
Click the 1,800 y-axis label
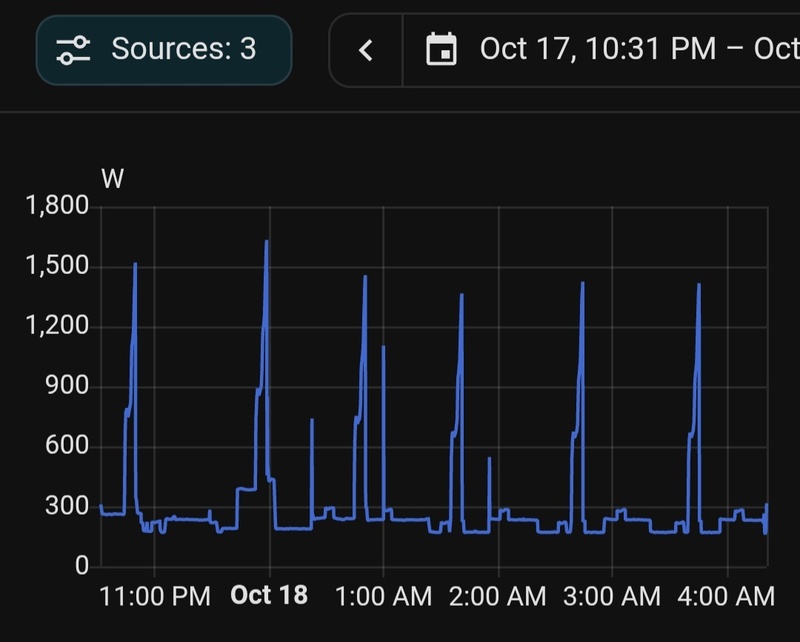pos(57,206)
